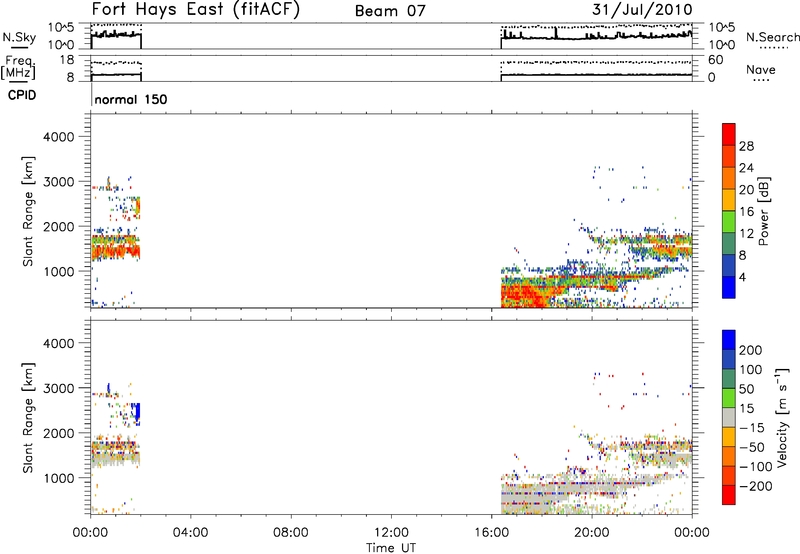Select the "16:00" time axis label
The width and height of the screenshot is (800, 554).
point(491,533)
